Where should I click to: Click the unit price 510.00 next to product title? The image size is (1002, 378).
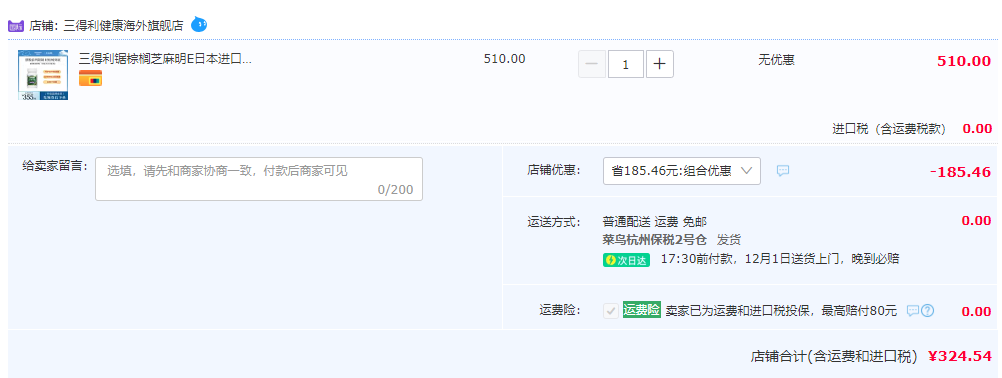click(x=504, y=59)
